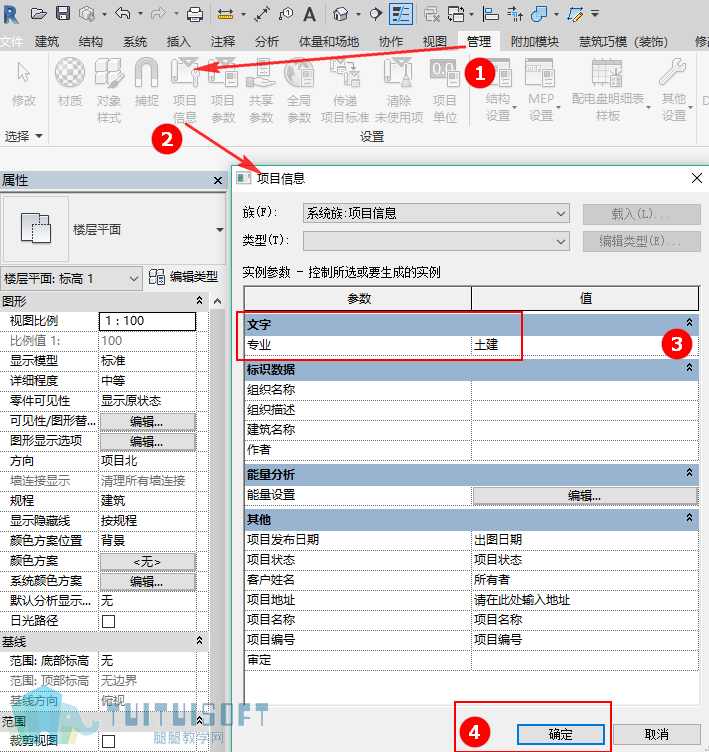The width and height of the screenshot is (709, 752).
Task: Click the 视图比例 1:100 value field
Action: (x=147, y=321)
